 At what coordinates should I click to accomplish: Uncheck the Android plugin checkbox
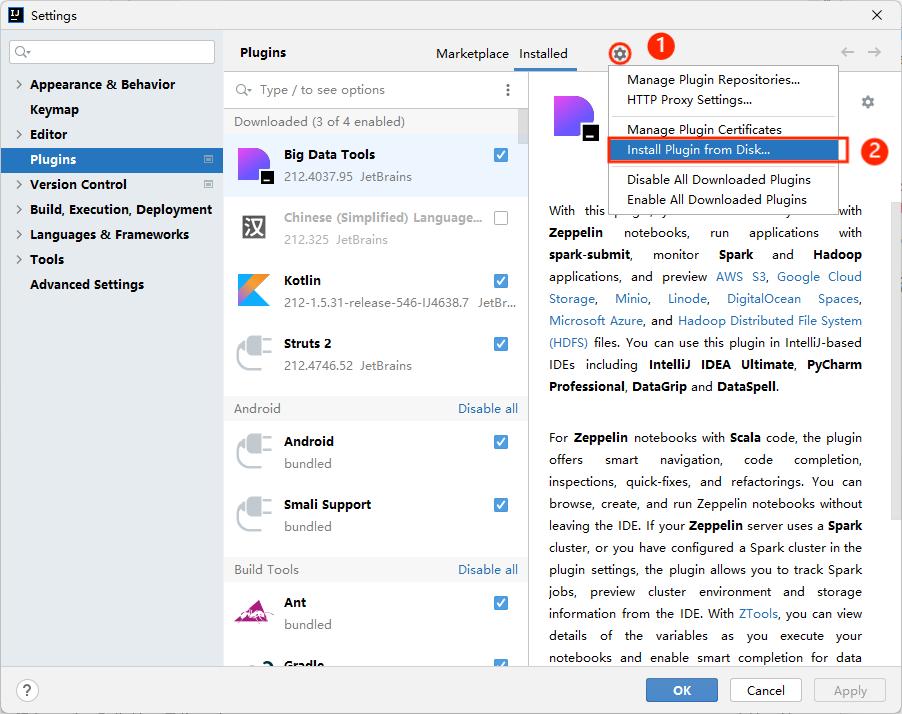(501, 442)
